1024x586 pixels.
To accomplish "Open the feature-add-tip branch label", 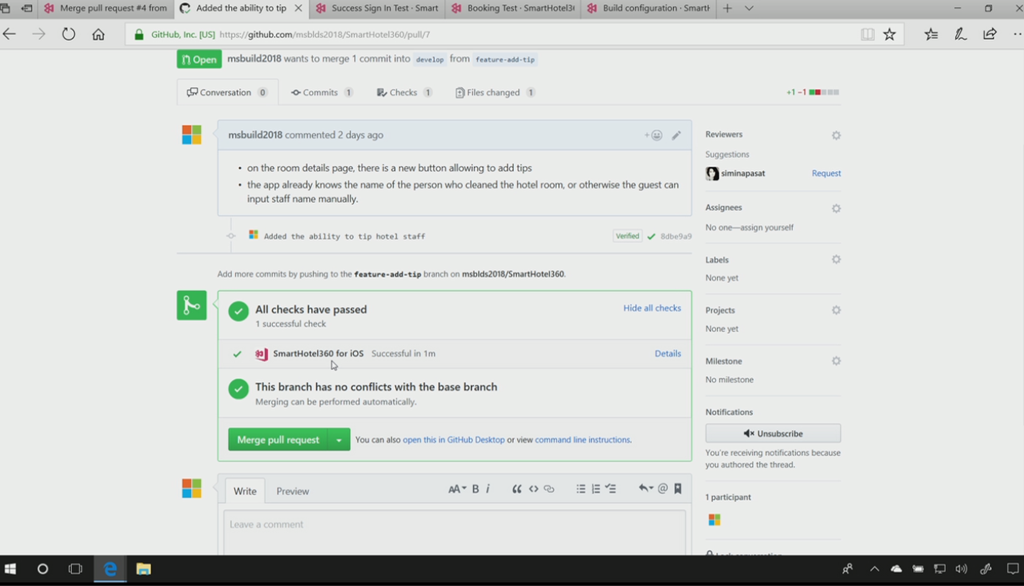I will click(505, 59).
